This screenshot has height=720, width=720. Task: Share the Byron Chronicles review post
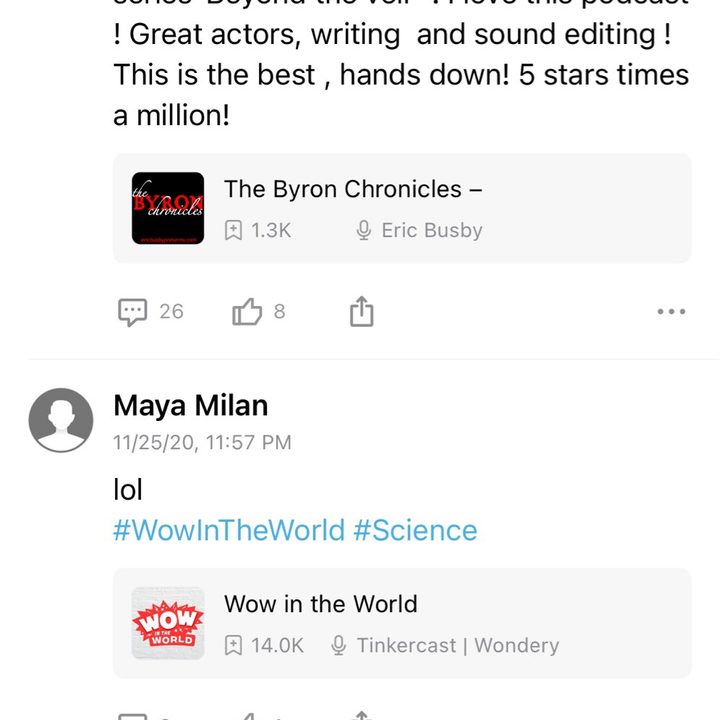(x=362, y=311)
